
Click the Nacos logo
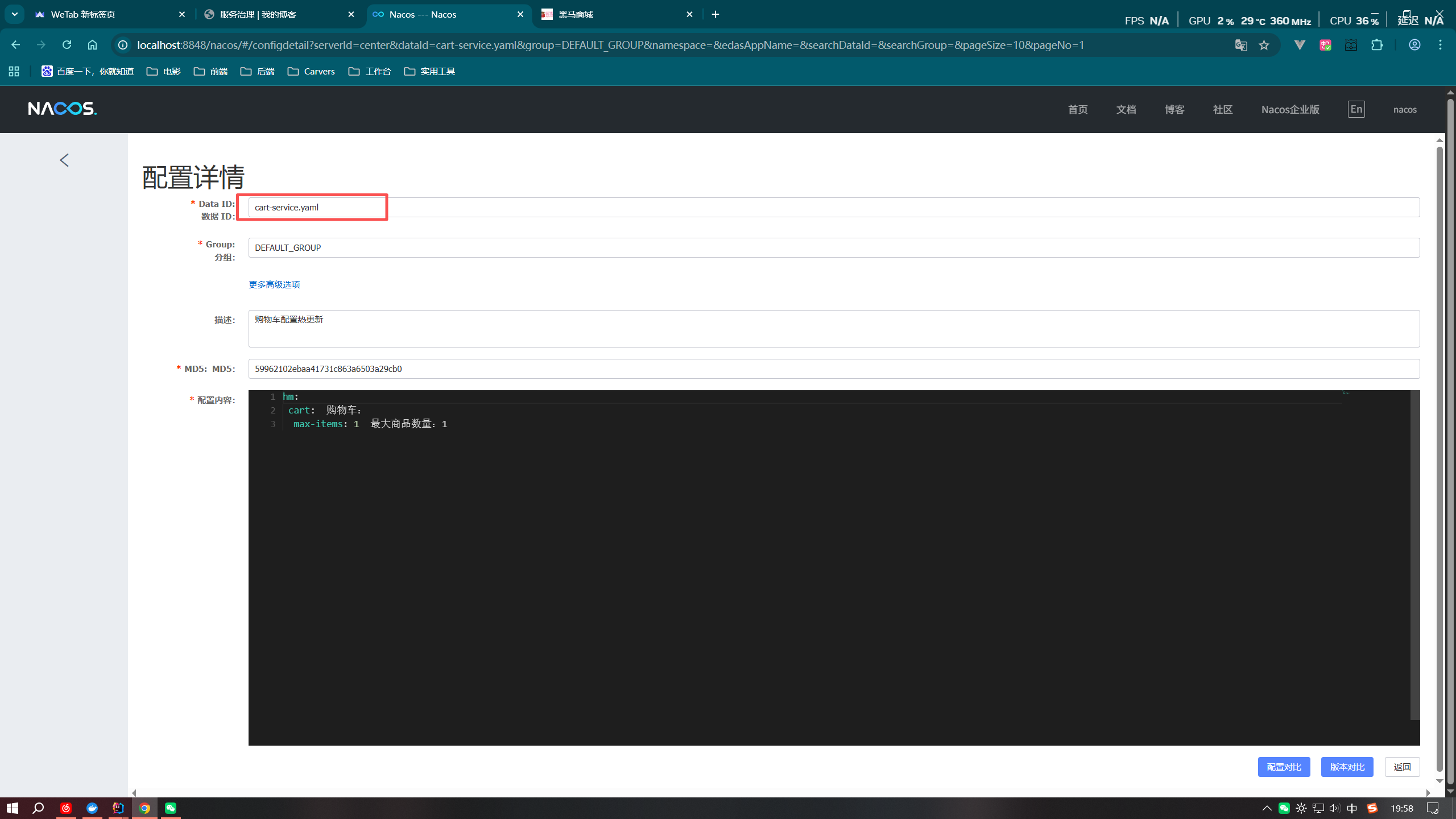63,109
